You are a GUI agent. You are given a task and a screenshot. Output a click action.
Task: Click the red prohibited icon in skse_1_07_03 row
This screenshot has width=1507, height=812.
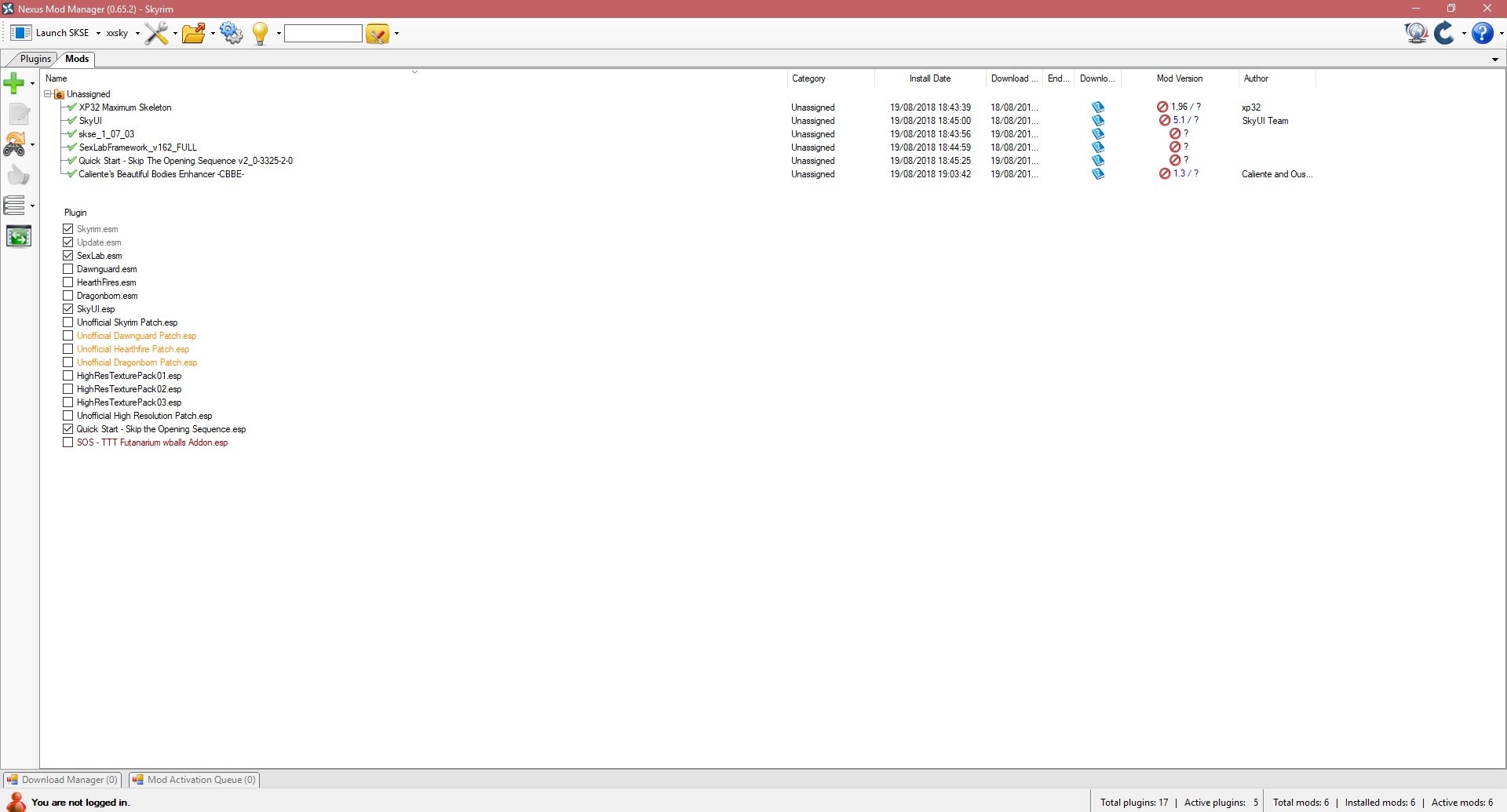tap(1175, 134)
